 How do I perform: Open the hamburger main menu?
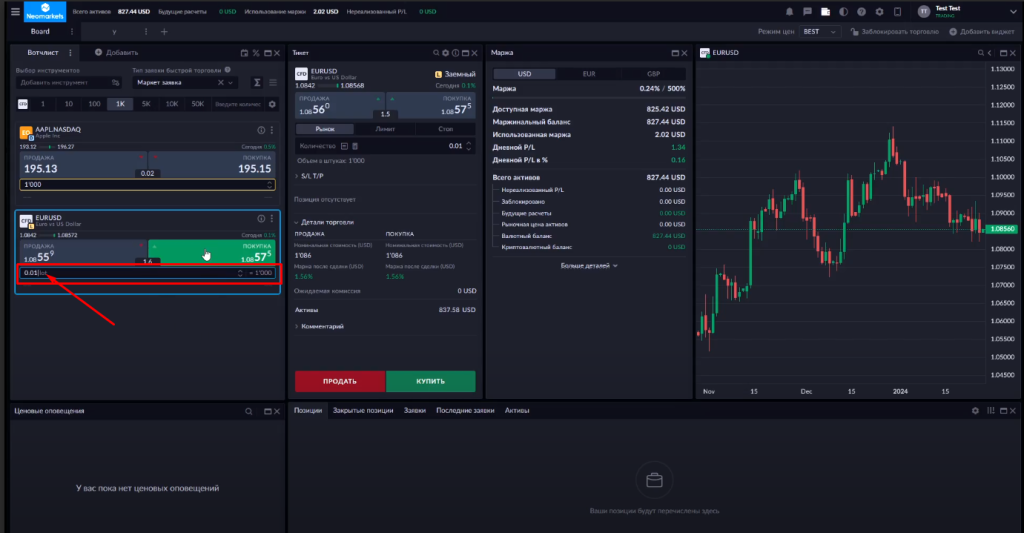pos(15,11)
